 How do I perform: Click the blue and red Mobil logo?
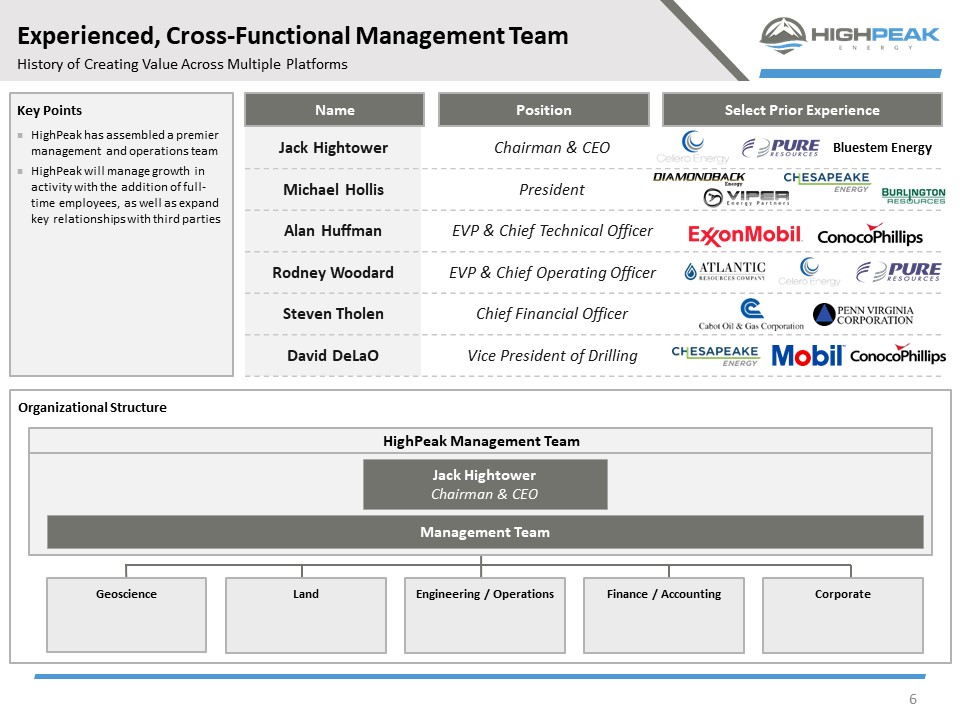[808, 355]
